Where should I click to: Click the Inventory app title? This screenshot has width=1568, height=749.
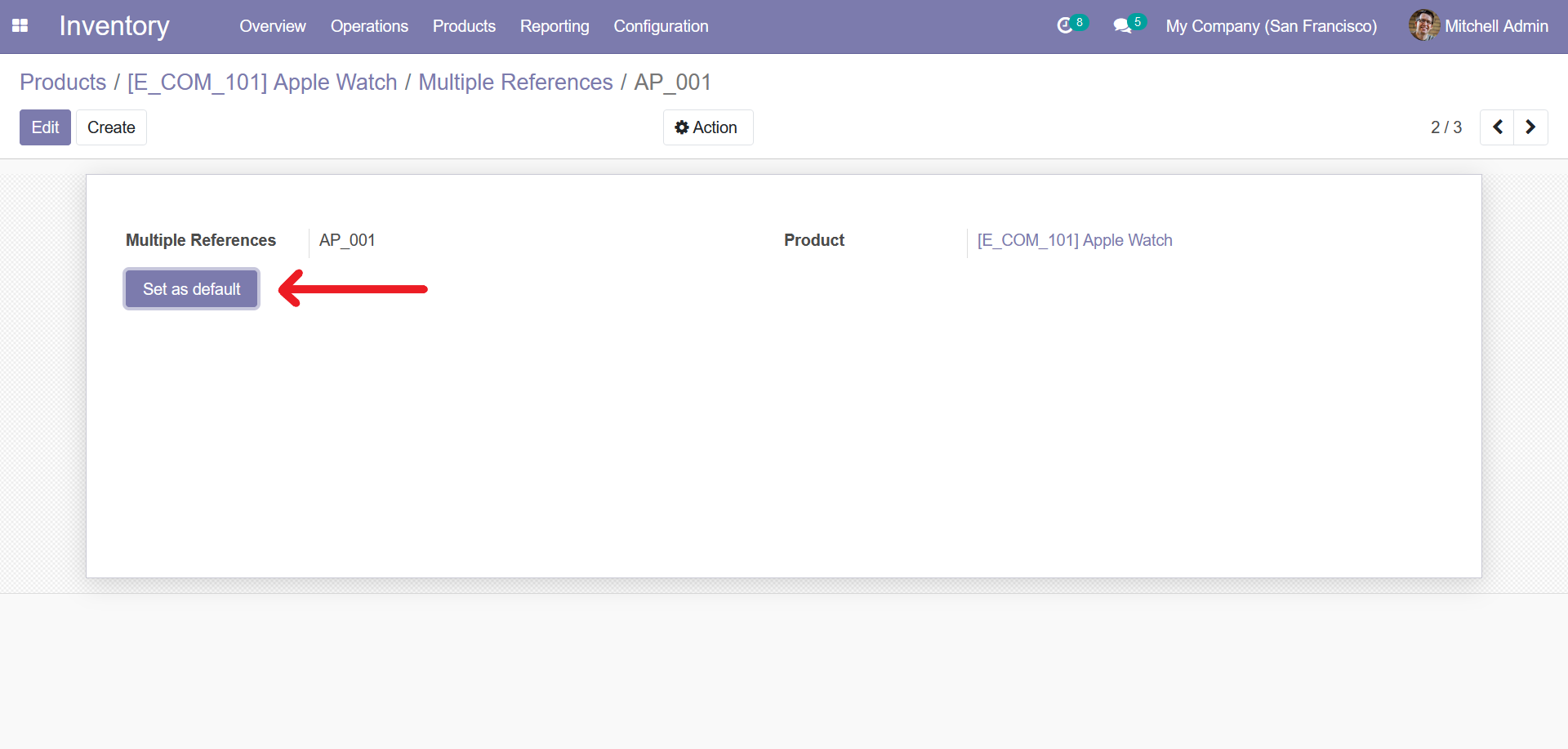pyautogui.click(x=114, y=26)
